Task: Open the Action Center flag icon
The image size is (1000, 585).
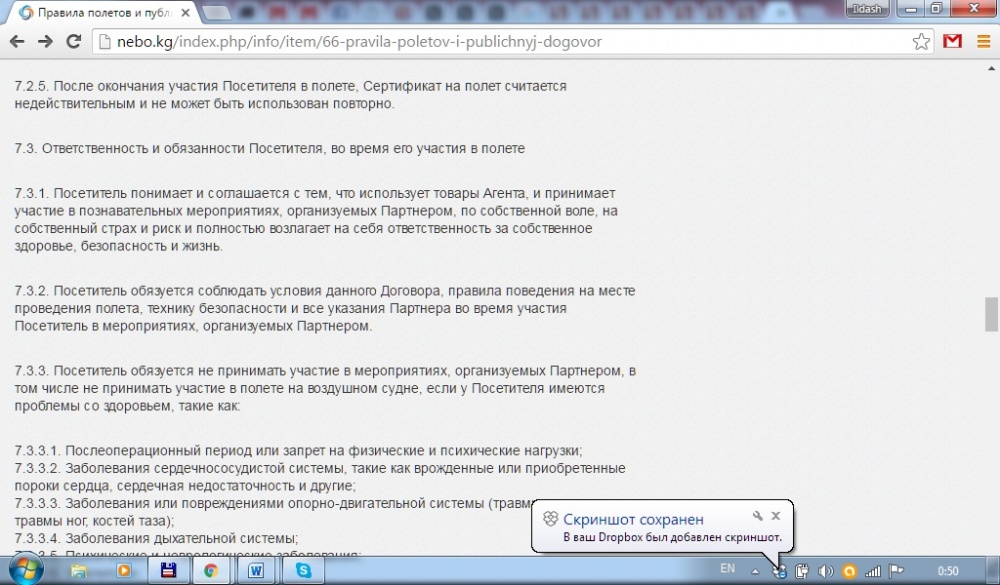Action: [896, 570]
